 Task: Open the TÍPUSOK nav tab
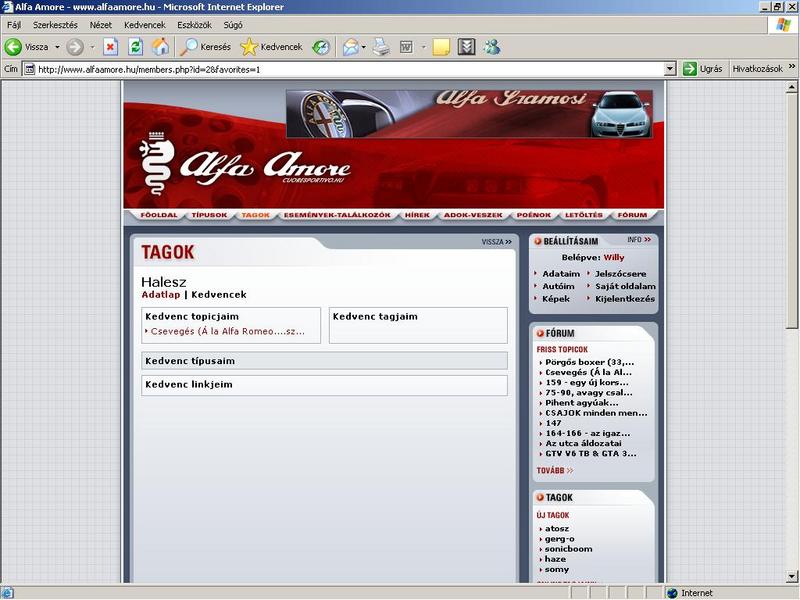209,215
